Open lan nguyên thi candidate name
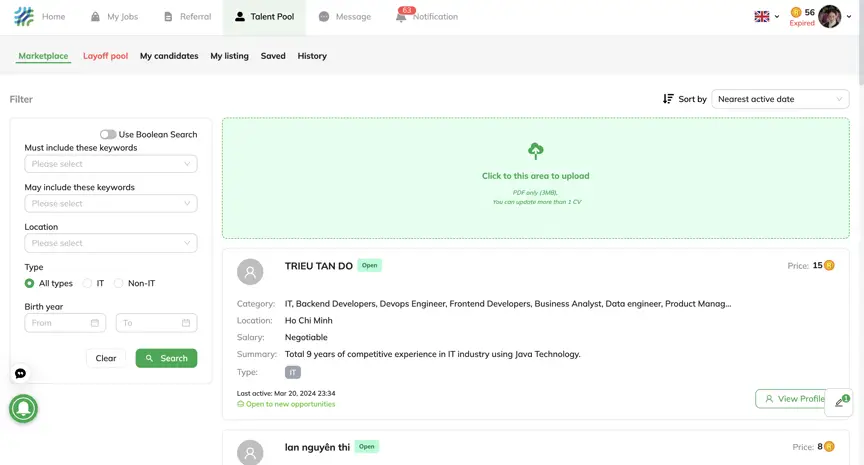The height and width of the screenshot is (465, 864). click(317, 447)
